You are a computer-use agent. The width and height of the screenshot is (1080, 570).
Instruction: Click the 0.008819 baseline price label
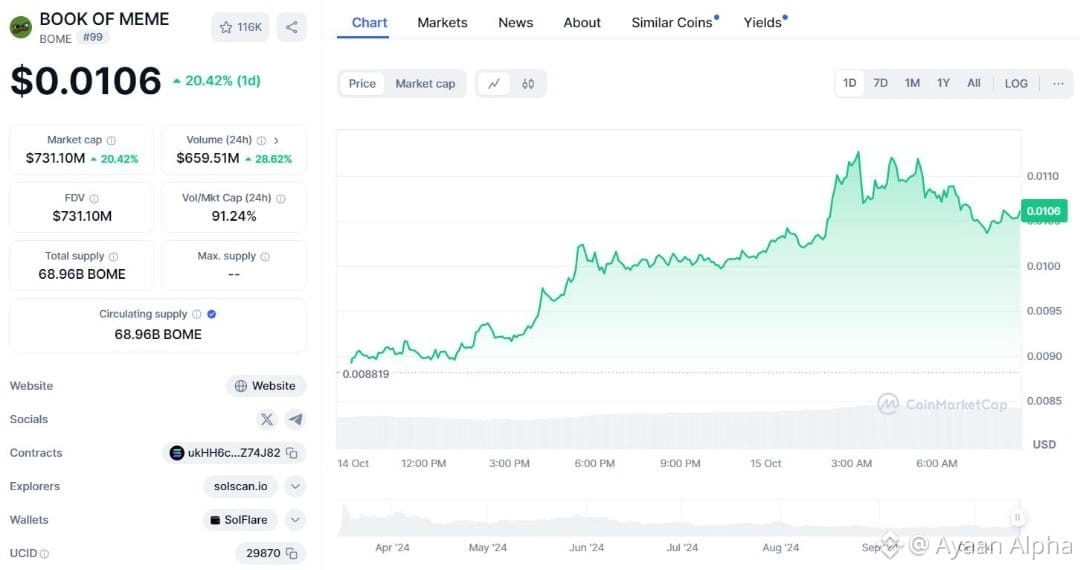(x=366, y=374)
